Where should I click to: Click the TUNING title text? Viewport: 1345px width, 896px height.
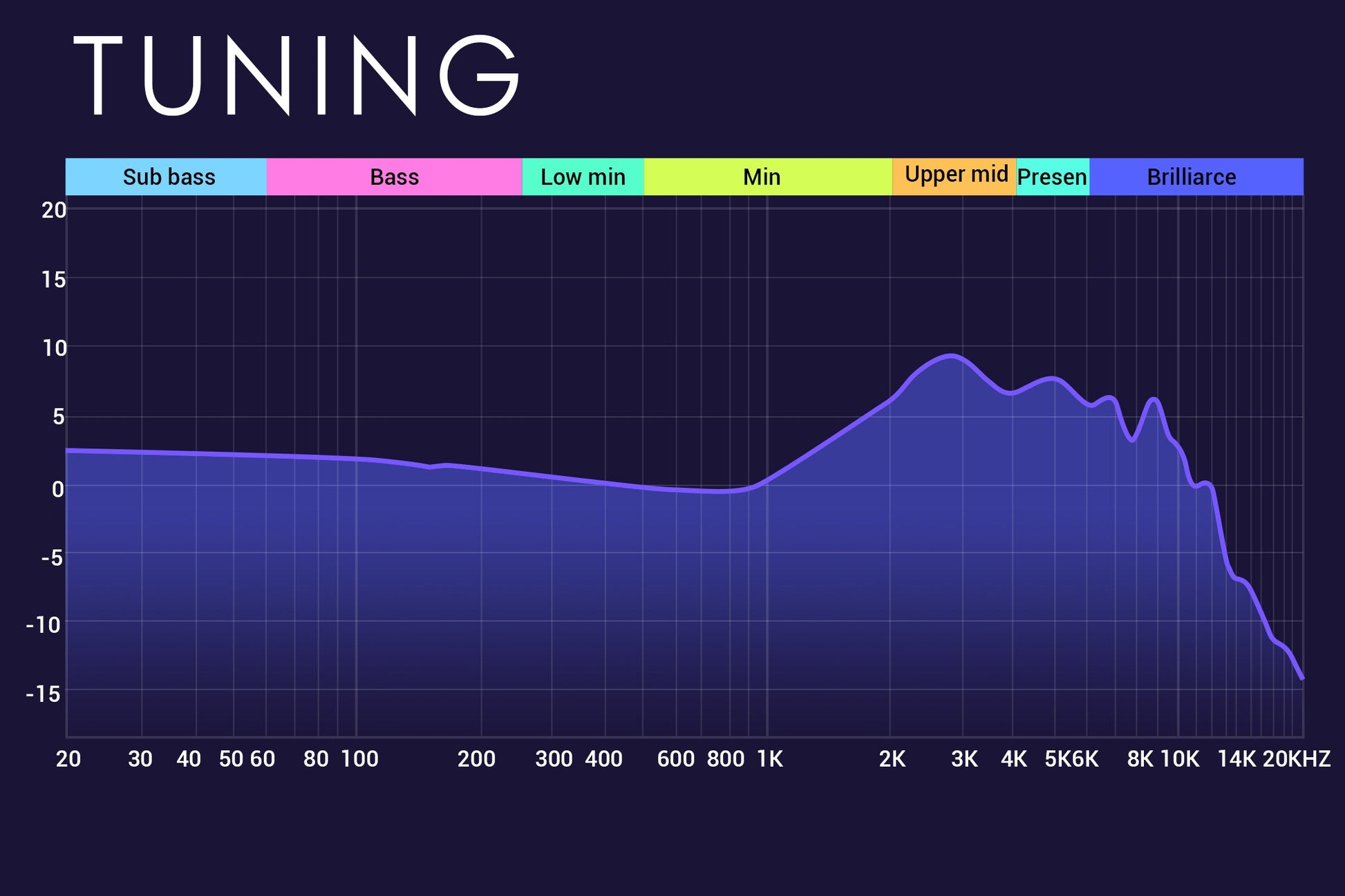click(x=296, y=76)
